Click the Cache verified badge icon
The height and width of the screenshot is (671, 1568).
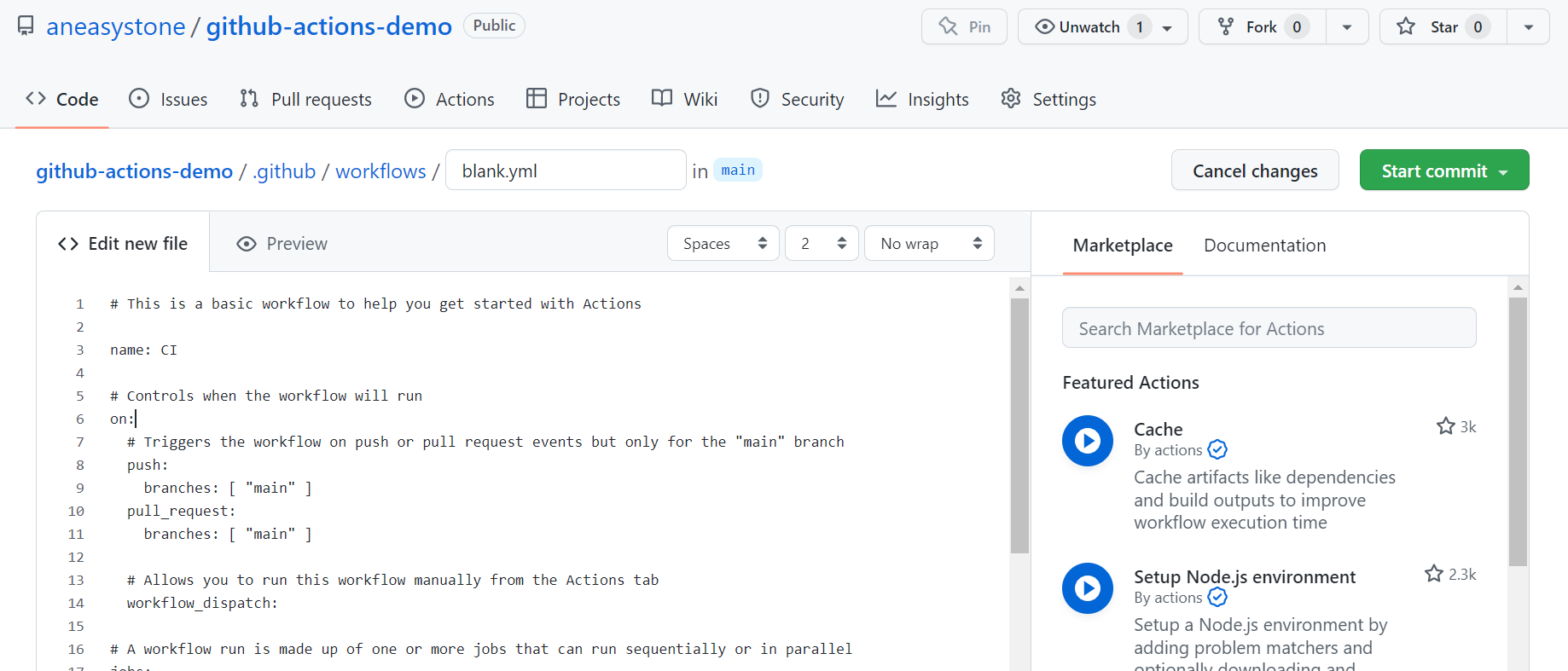pyautogui.click(x=1217, y=449)
